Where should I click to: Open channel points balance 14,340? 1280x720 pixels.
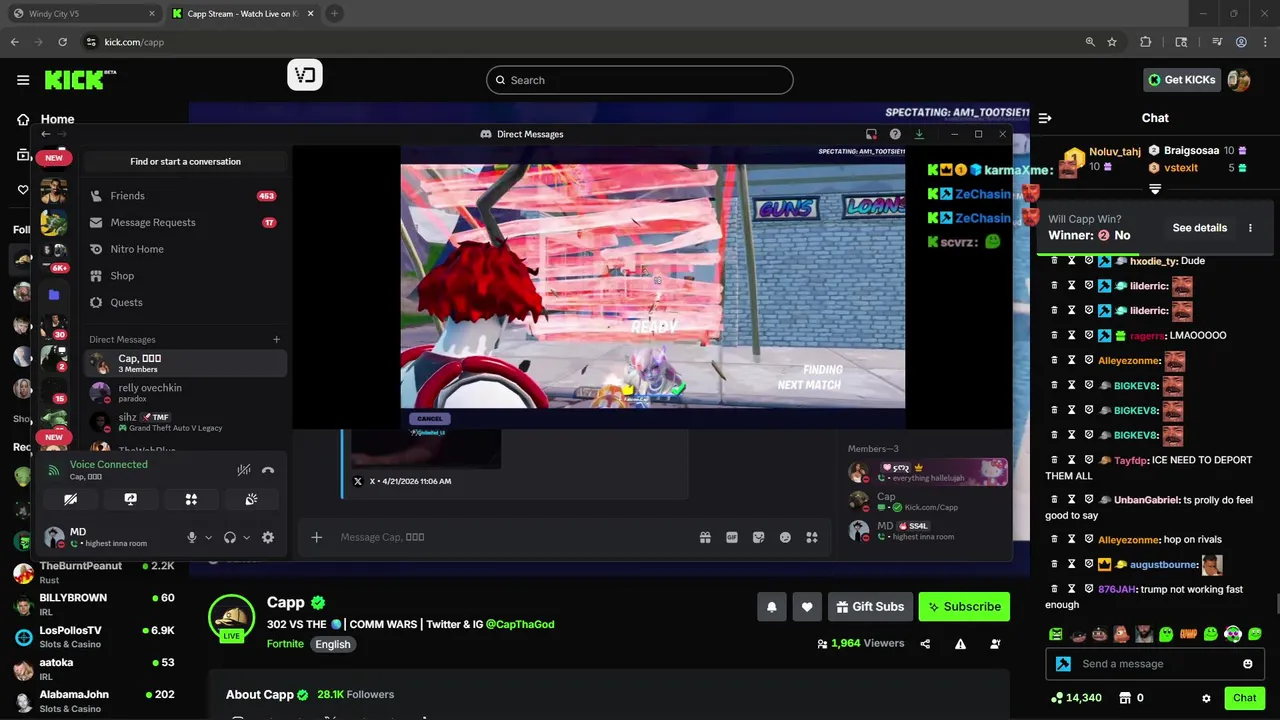click(1076, 698)
